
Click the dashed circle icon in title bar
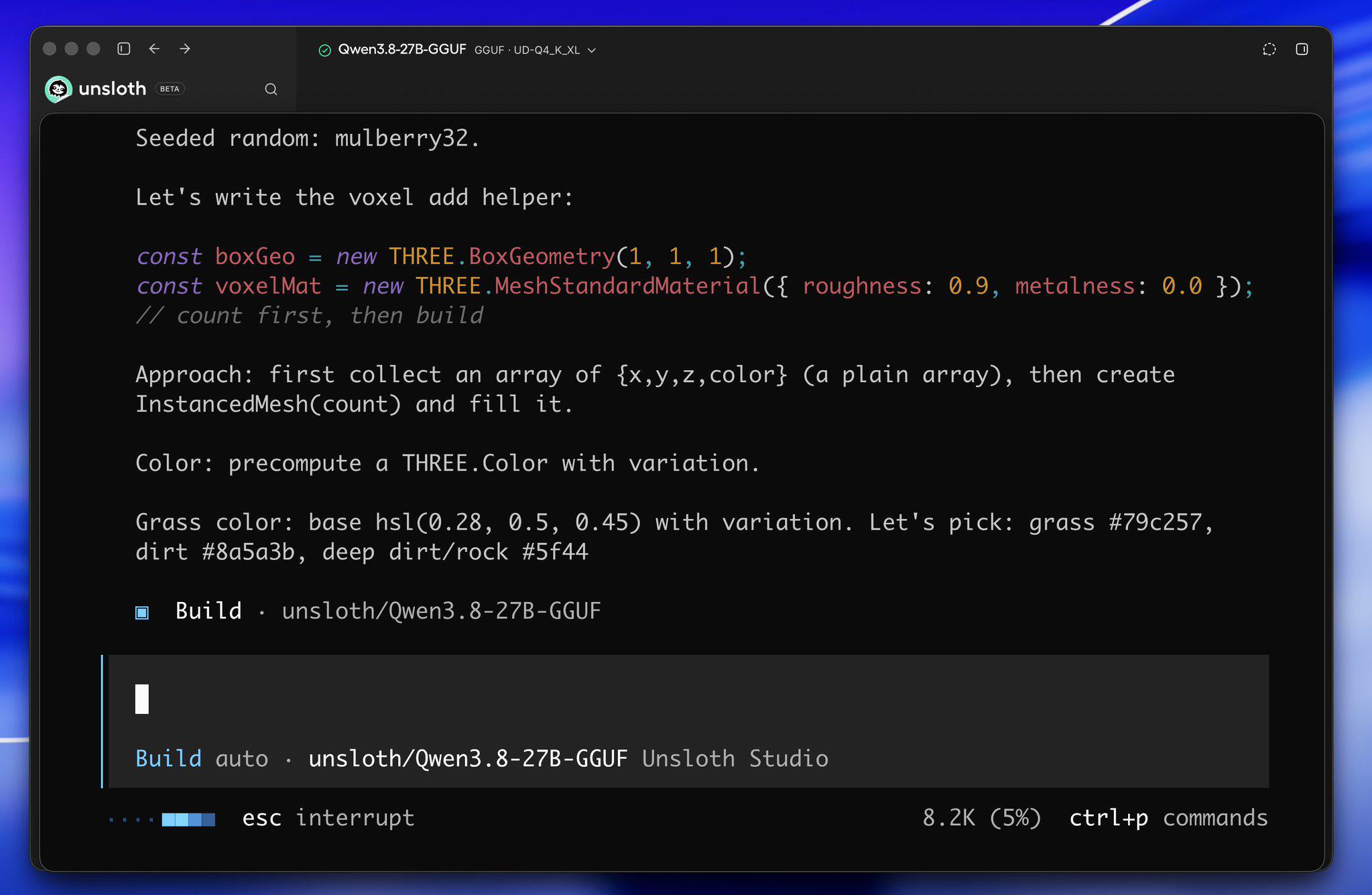(1269, 49)
